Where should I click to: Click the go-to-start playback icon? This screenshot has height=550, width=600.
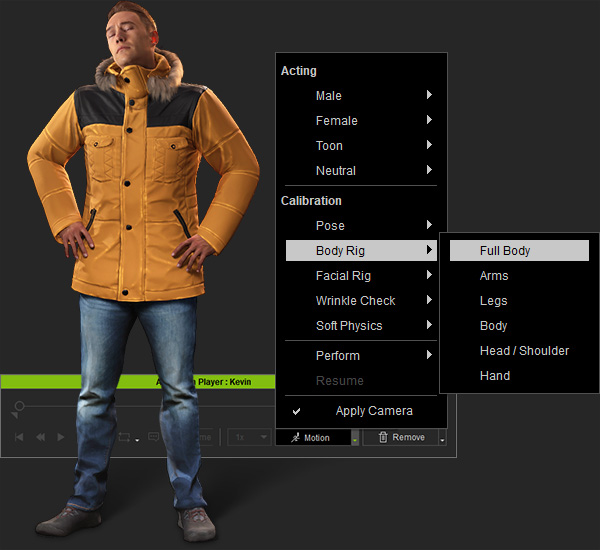(19, 437)
